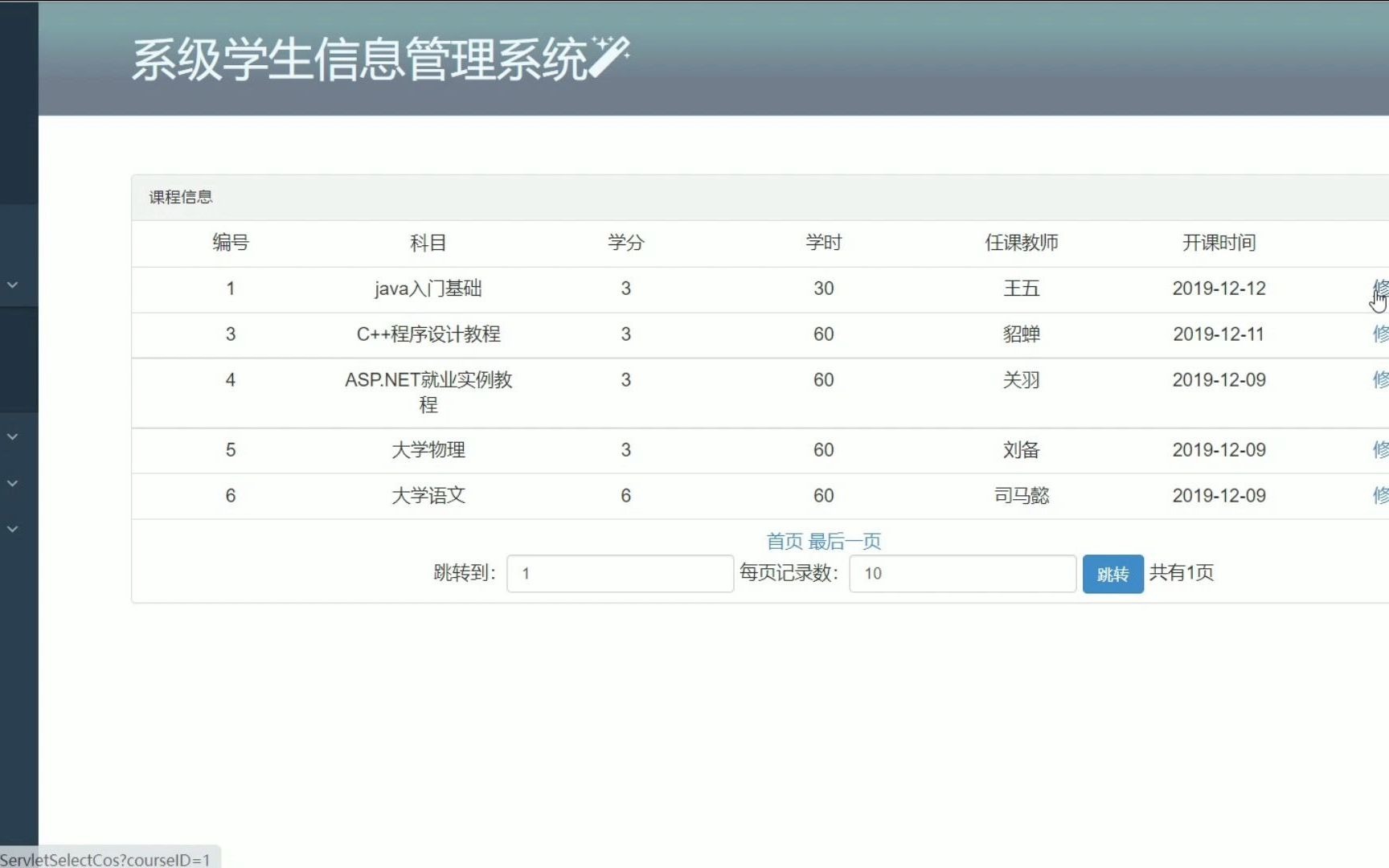Image resolution: width=1389 pixels, height=868 pixels.
Task: Click the 课程信息 panel heading
Action: coord(181,197)
